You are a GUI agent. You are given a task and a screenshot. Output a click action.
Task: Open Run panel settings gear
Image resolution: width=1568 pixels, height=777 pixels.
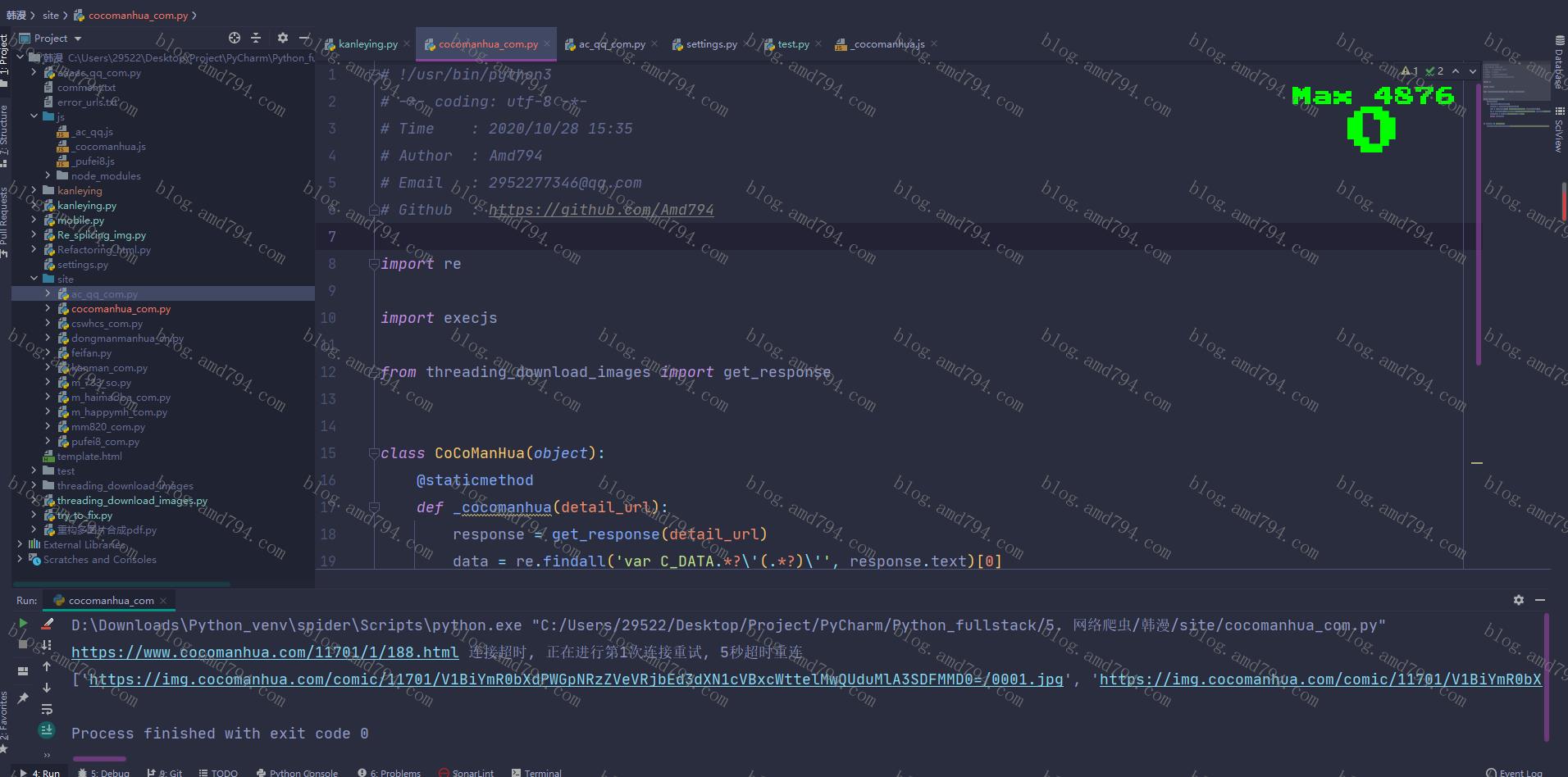tap(1519, 600)
